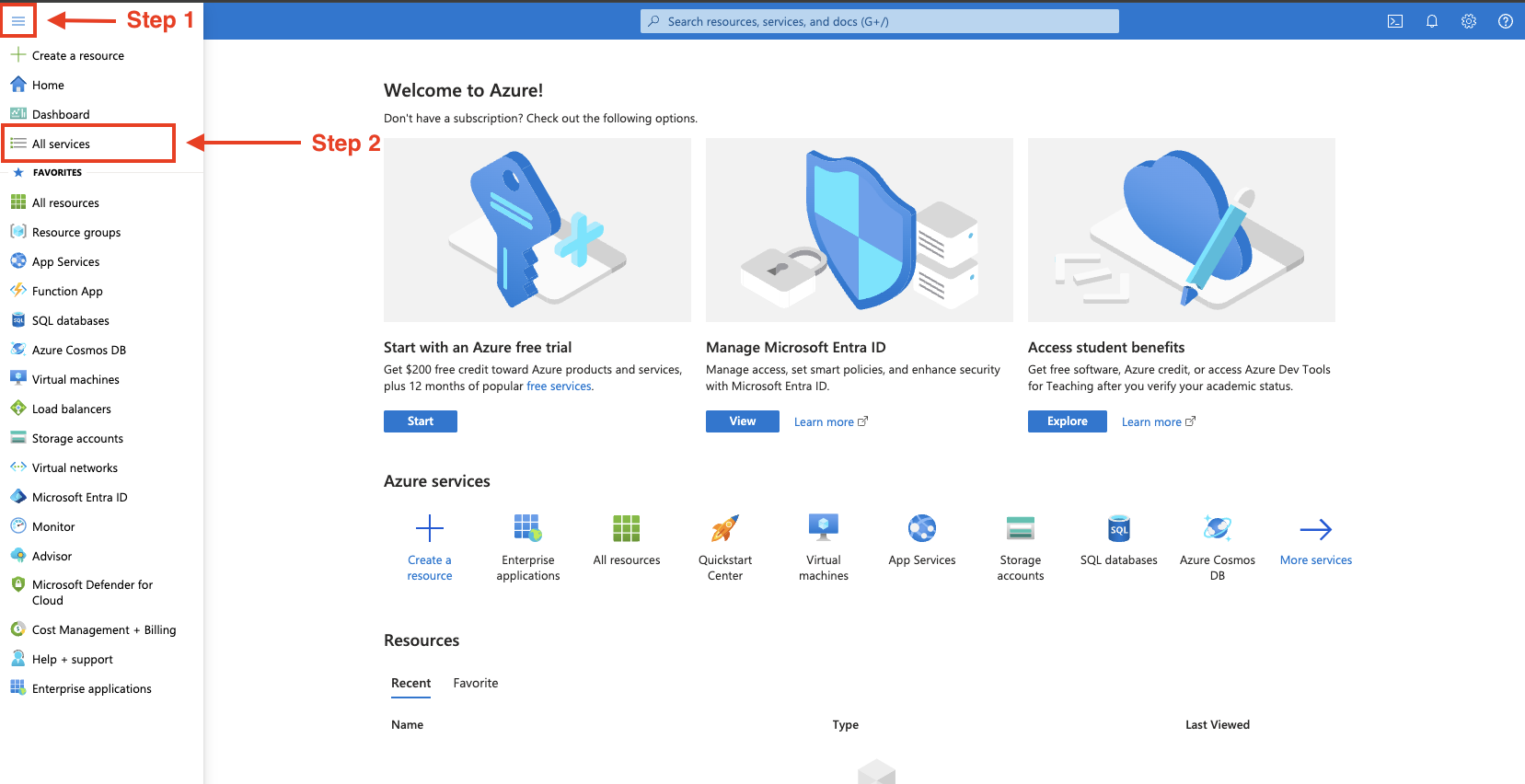Image resolution: width=1525 pixels, height=784 pixels.
Task: Click Type column header
Action: point(846,725)
